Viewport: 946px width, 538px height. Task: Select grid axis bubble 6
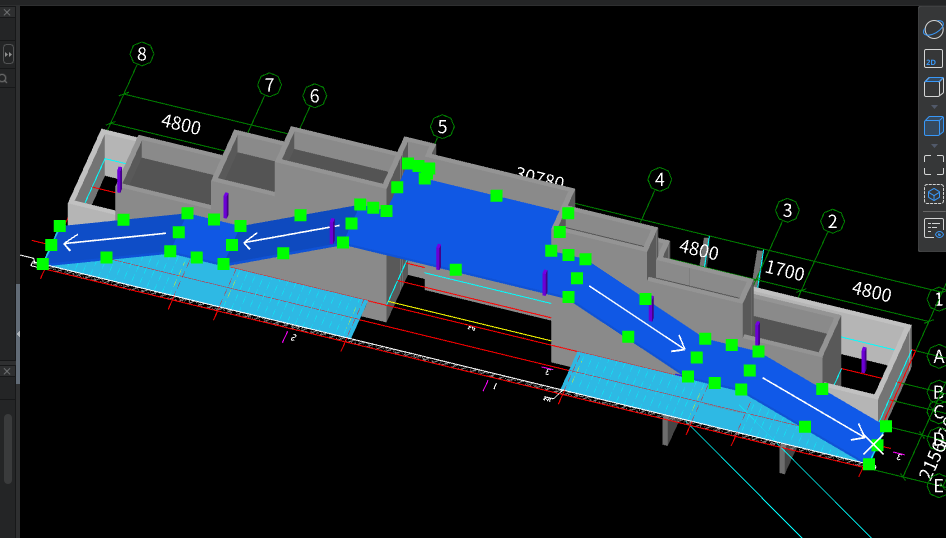pyautogui.click(x=314, y=96)
